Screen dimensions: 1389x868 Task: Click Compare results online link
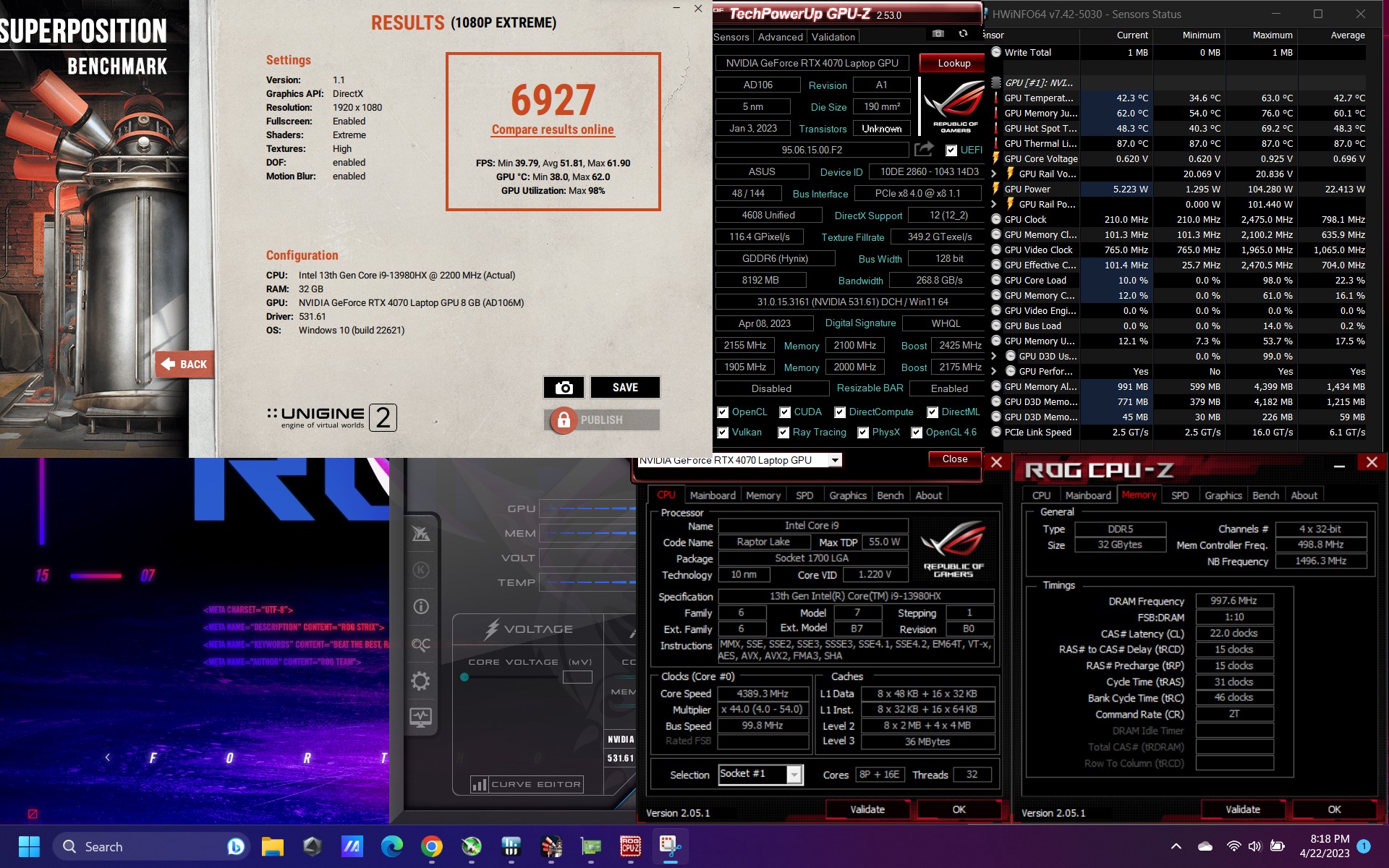(553, 129)
